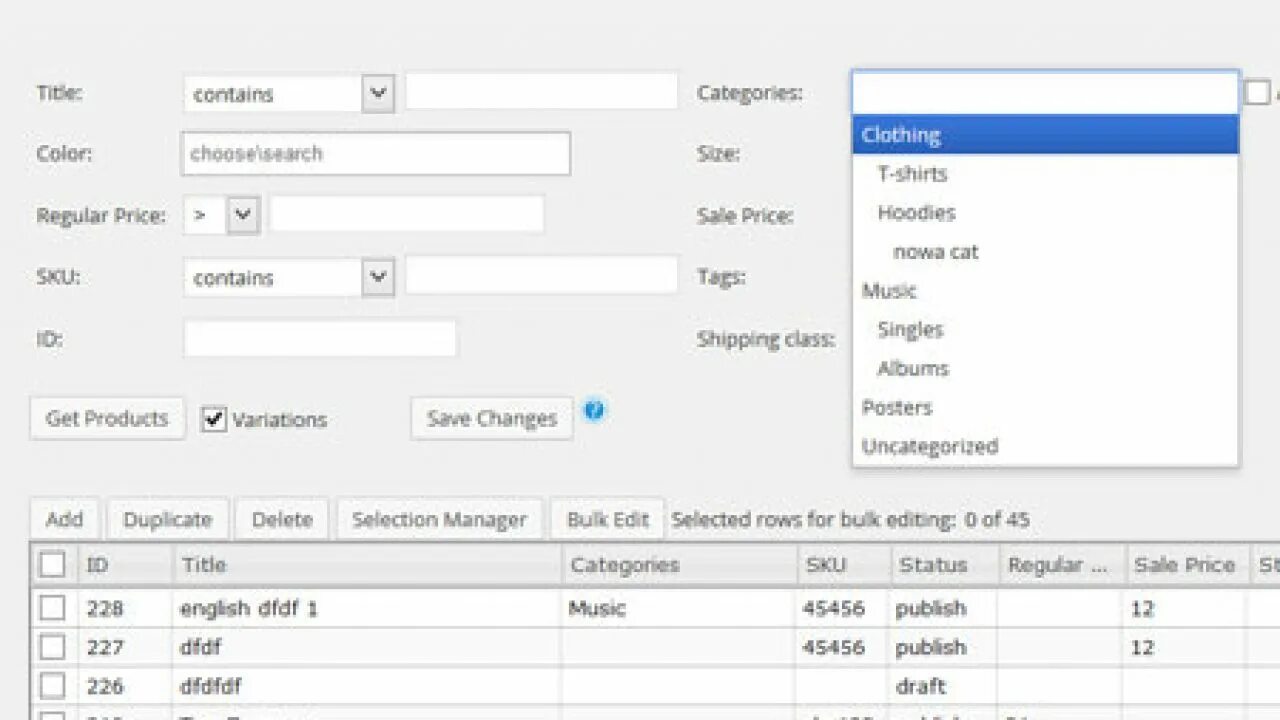The width and height of the screenshot is (1280, 720).
Task: Open the help tooltip question mark icon
Action: pos(595,410)
